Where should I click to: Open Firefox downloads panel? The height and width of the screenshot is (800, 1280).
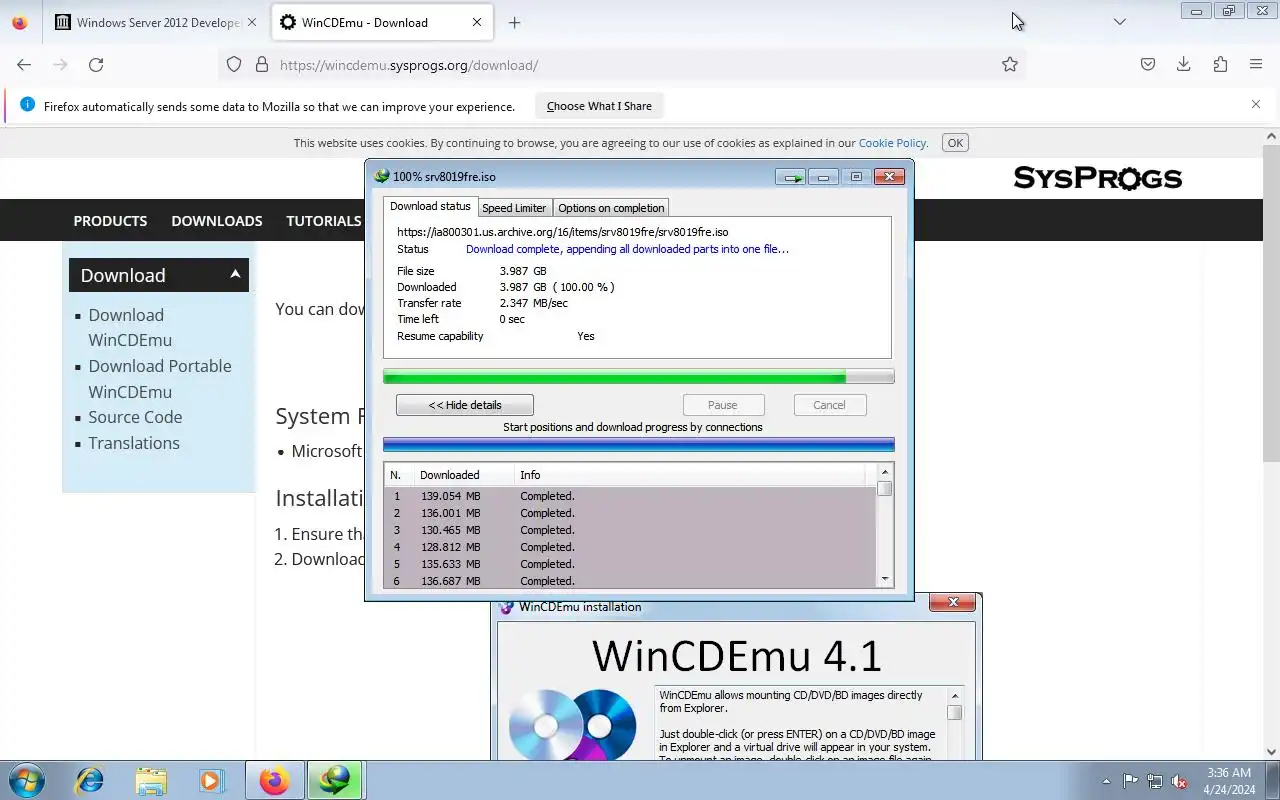click(x=1184, y=64)
